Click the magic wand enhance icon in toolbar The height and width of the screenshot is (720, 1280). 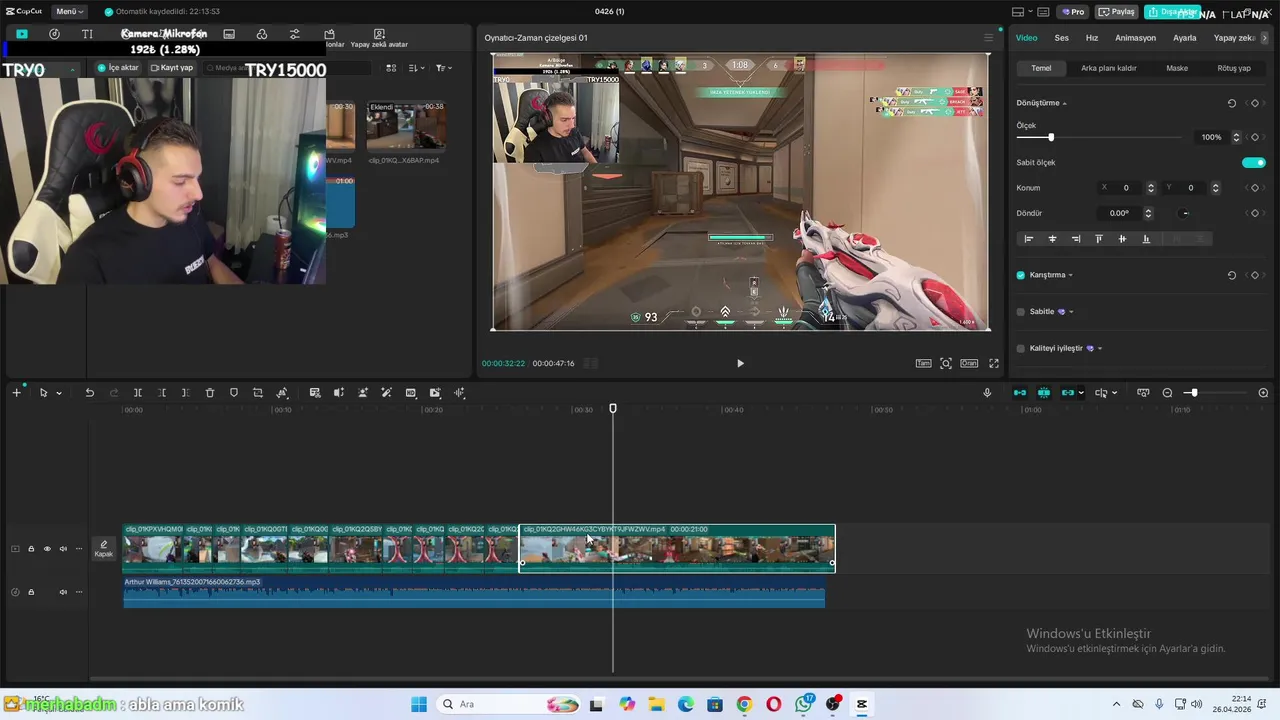[387, 393]
